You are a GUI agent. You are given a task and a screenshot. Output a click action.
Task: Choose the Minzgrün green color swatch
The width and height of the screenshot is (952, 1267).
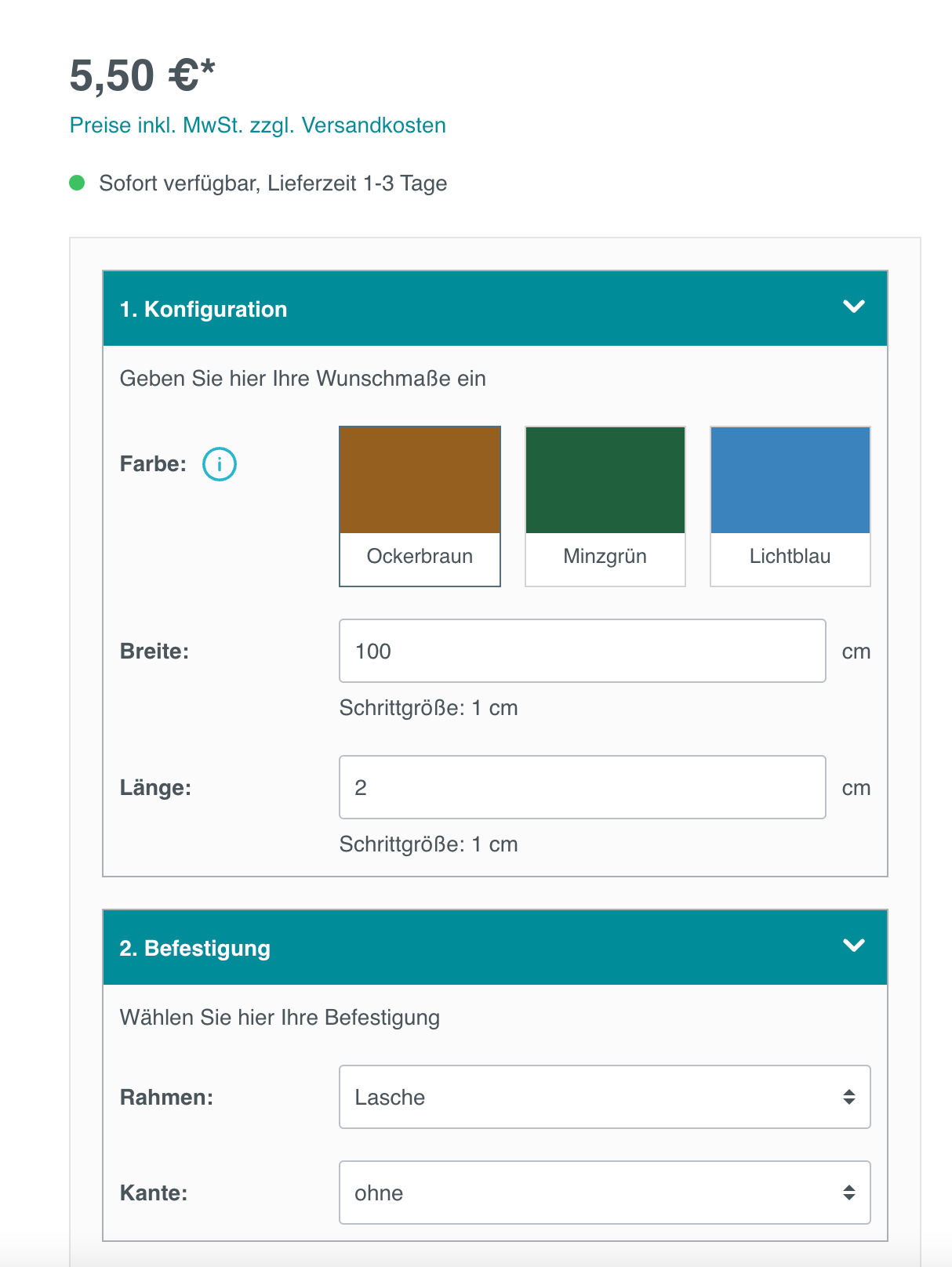point(605,480)
